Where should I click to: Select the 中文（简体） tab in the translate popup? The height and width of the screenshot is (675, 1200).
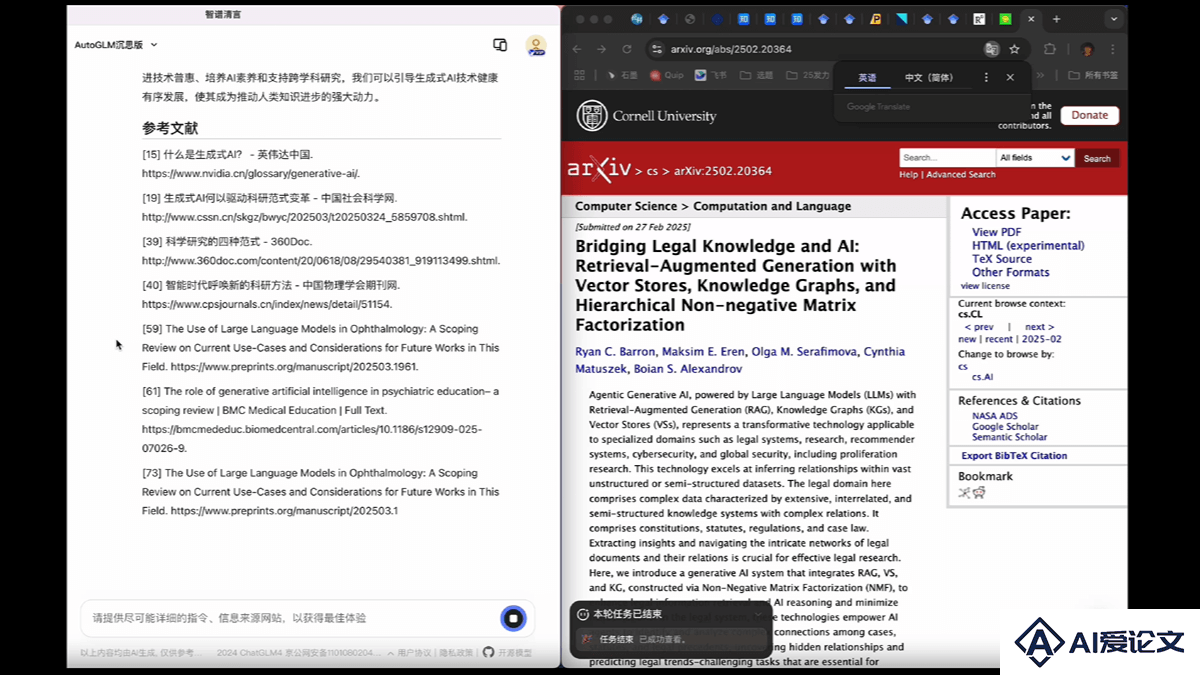929,78
